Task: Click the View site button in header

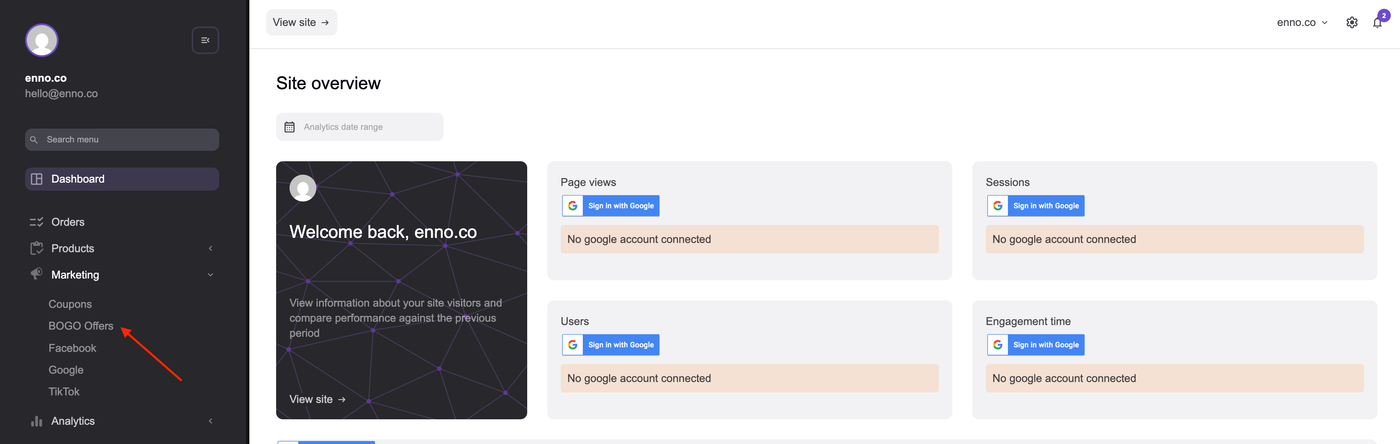Action: (x=301, y=22)
